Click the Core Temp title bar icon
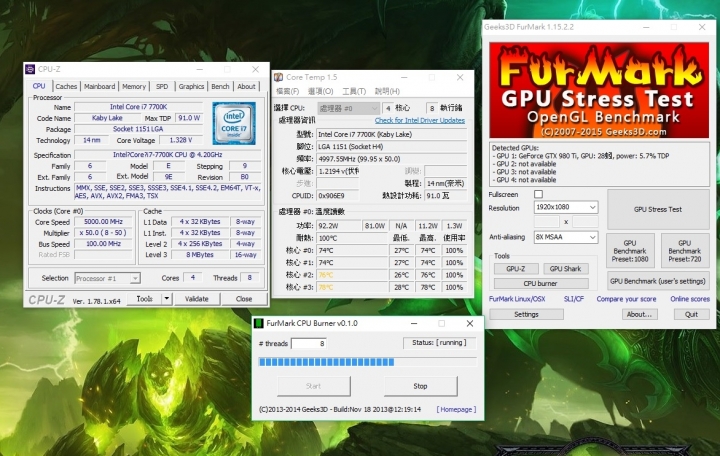The height and width of the screenshot is (456, 720). pos(278,77)
